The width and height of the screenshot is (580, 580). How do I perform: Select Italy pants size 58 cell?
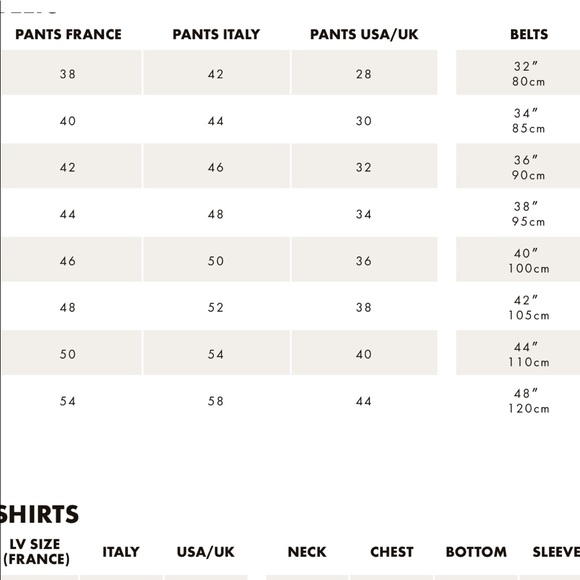click(216, 399)
